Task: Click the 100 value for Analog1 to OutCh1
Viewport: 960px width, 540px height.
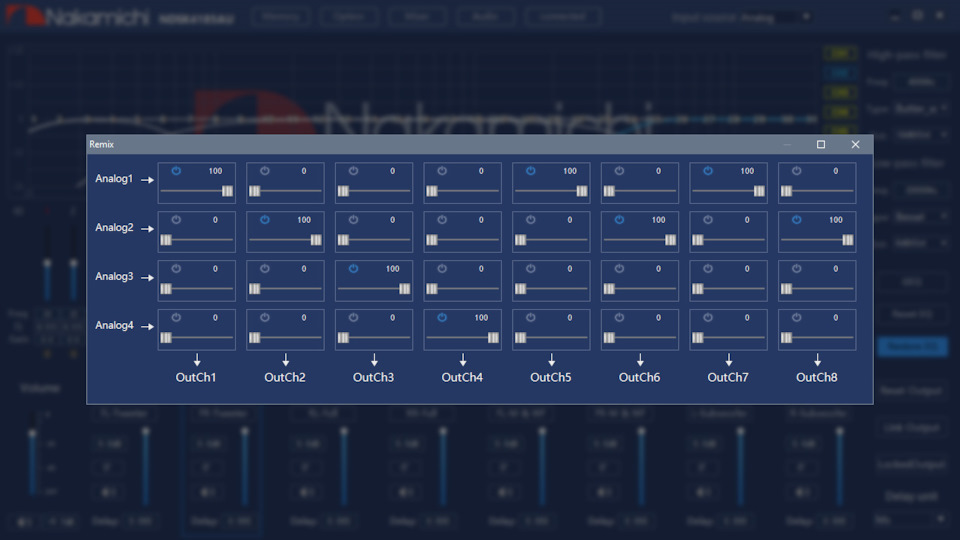Action: coord(216,171)
